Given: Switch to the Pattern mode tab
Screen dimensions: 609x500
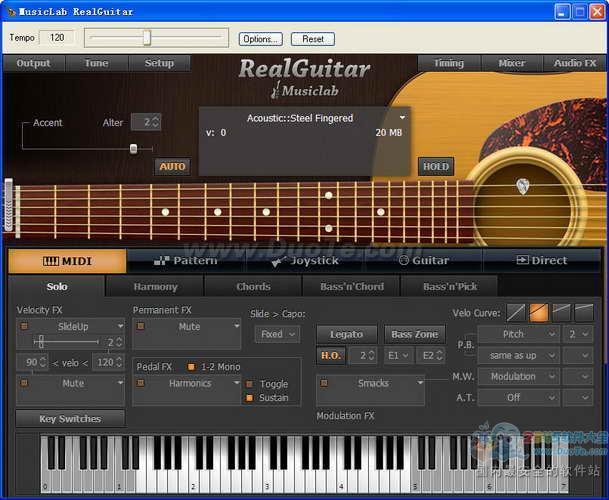Looking at the screenshot, I should click(186, 261).
